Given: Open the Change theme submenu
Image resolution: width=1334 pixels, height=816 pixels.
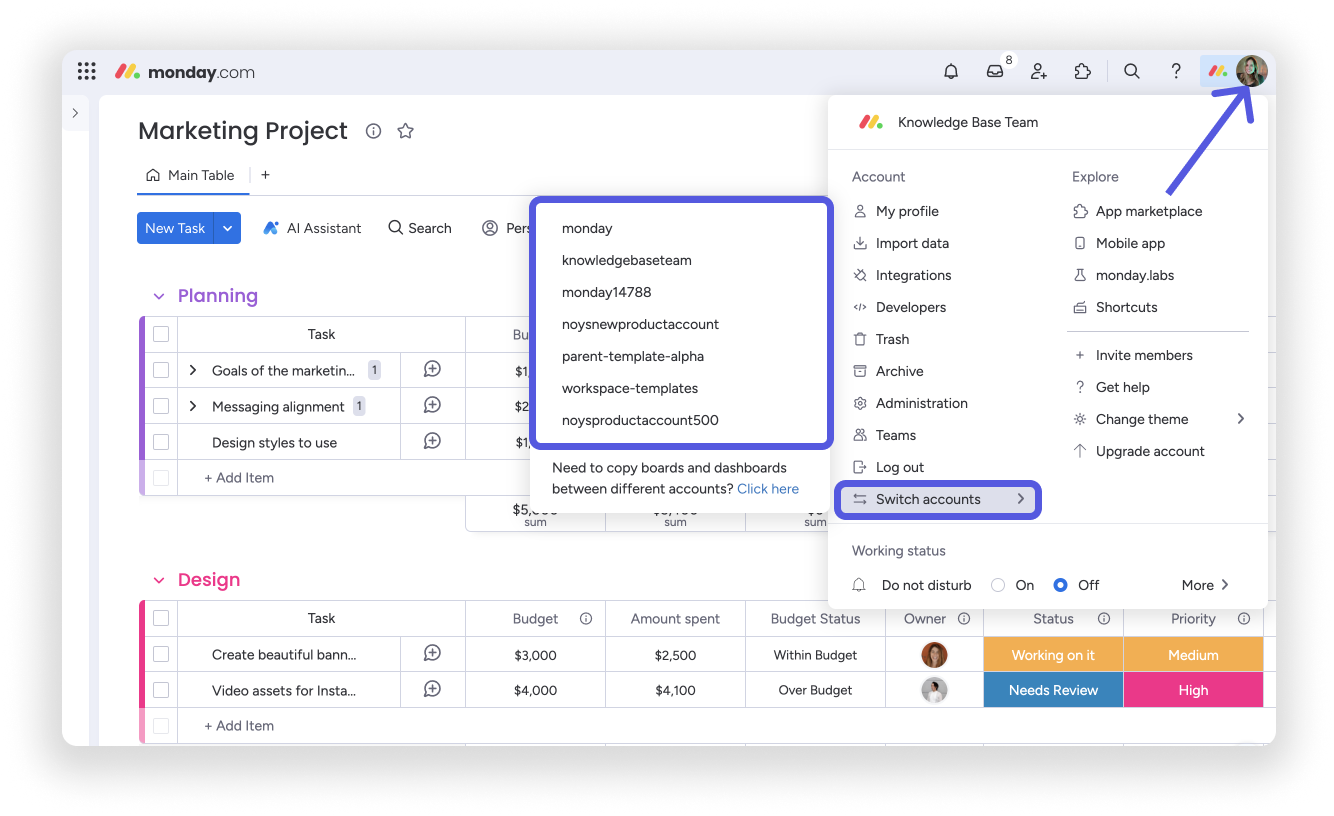Looking at the screenshot, I should 1158,419.
